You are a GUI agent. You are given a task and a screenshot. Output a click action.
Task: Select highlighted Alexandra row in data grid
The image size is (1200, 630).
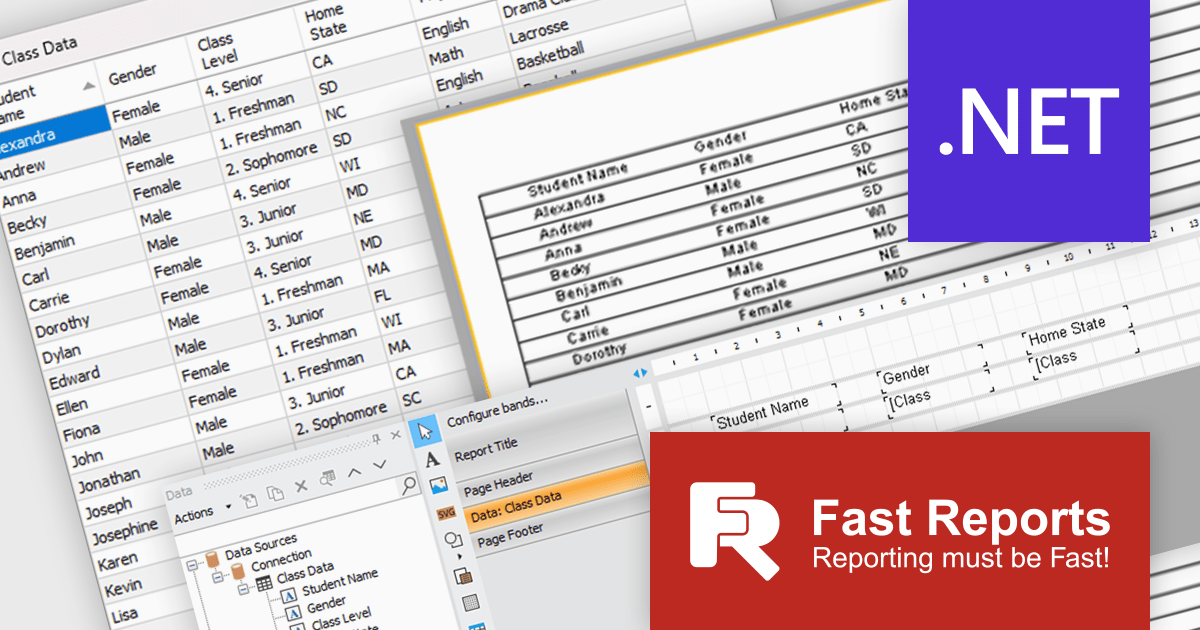pos(52,132)
